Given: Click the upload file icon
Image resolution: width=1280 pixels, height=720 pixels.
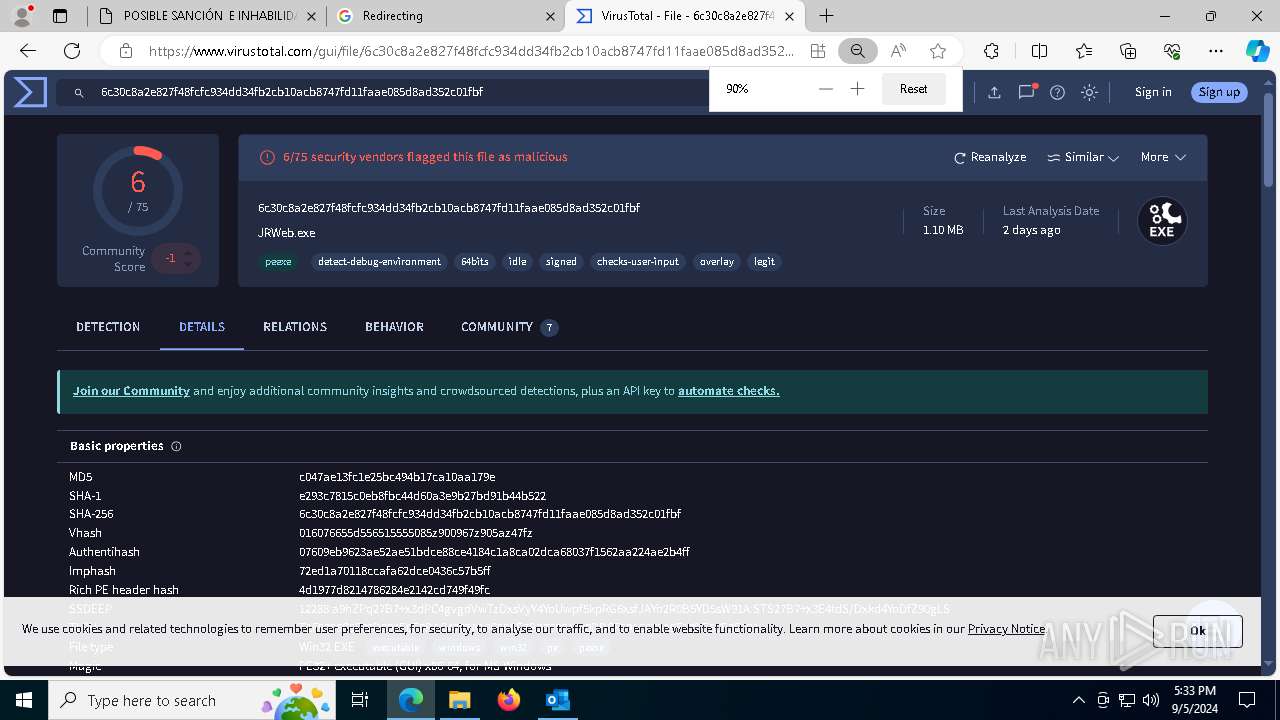Looking at the screenshot, I should [994, 92].
